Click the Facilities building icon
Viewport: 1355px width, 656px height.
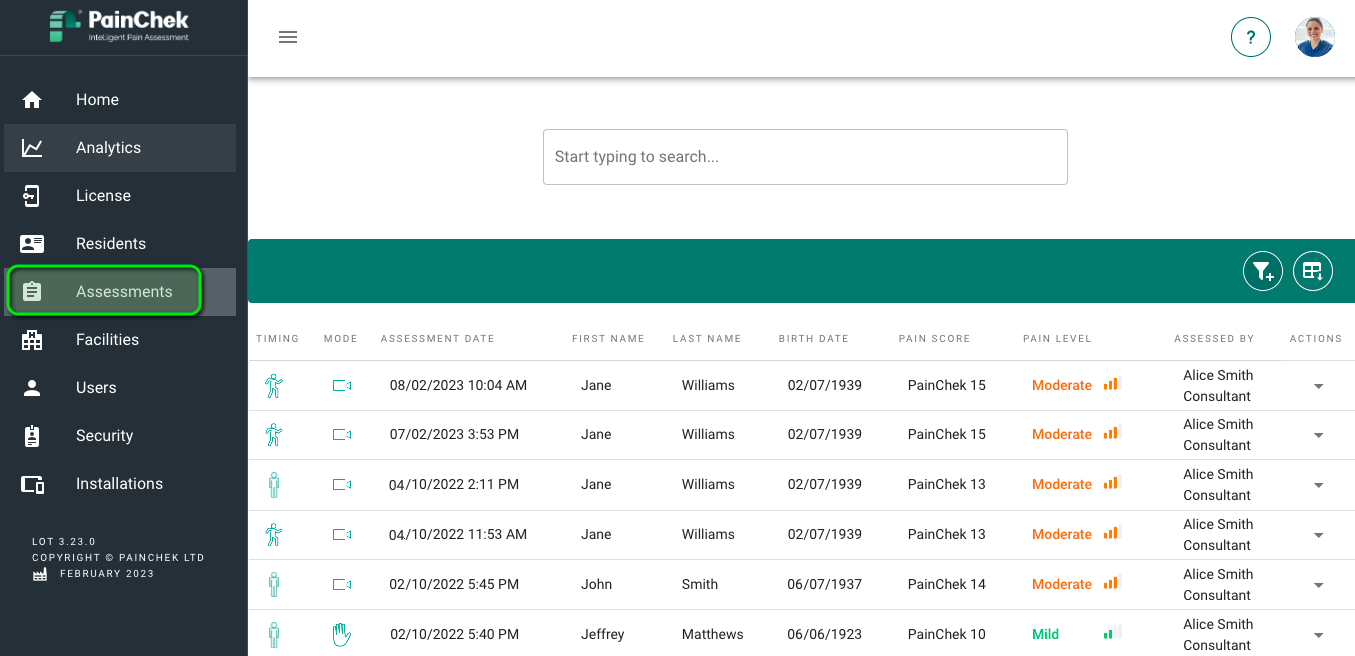click(x=32, y=340)
